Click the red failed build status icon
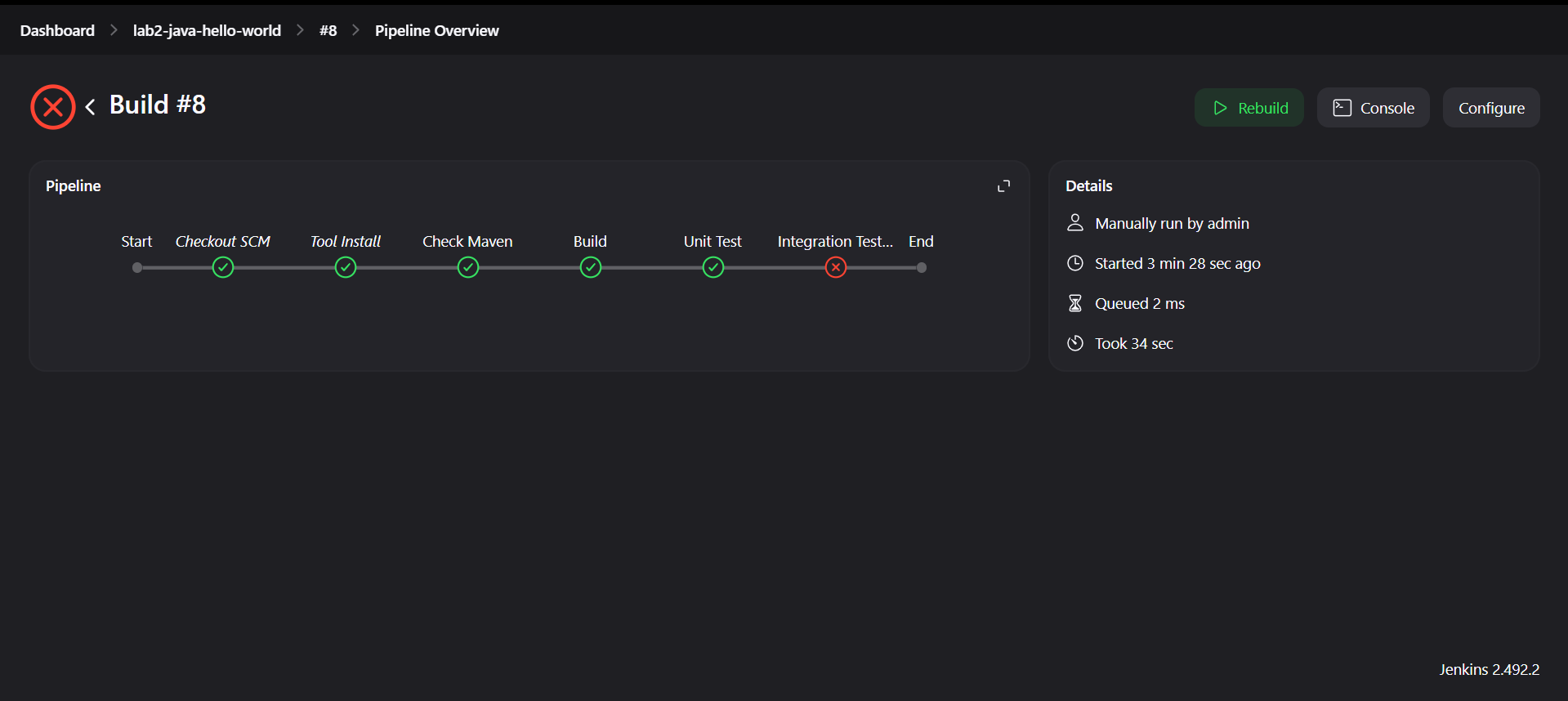Image resolution: width=1568 pixels, height=701 pixels. [x=53, y=107]
